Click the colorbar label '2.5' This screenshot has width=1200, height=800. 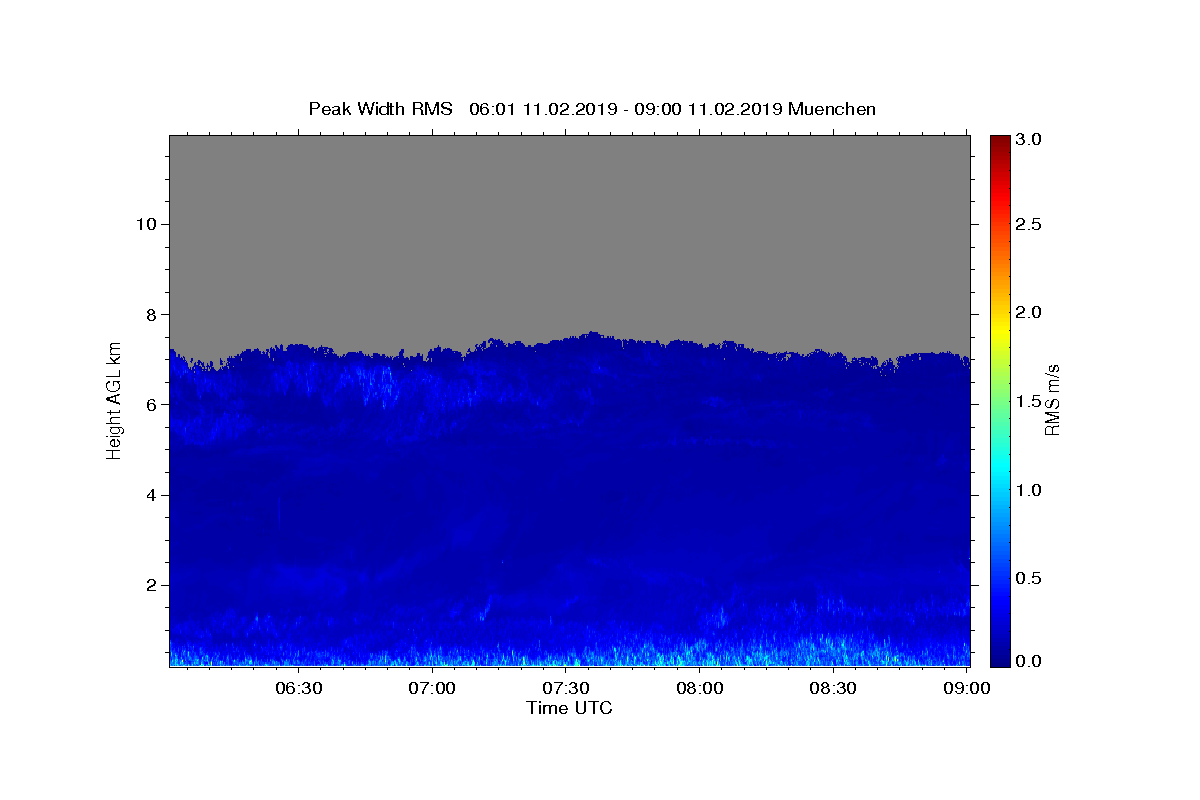[1030, 224]
